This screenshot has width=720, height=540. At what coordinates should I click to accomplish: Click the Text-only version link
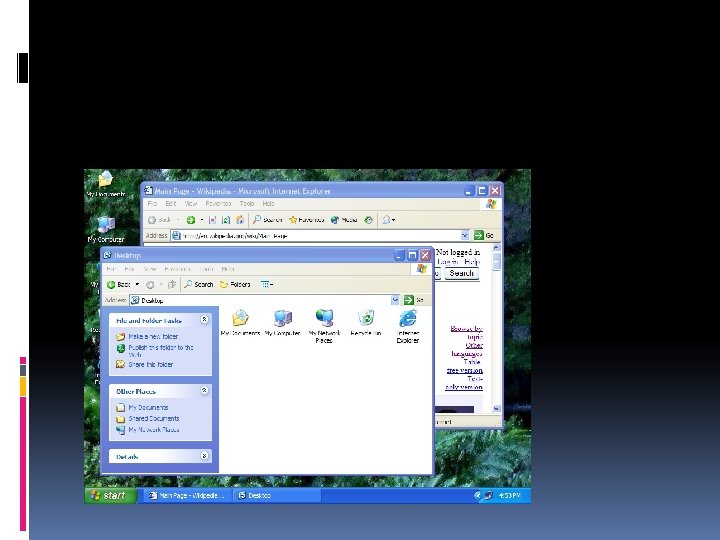click(464, 383)
